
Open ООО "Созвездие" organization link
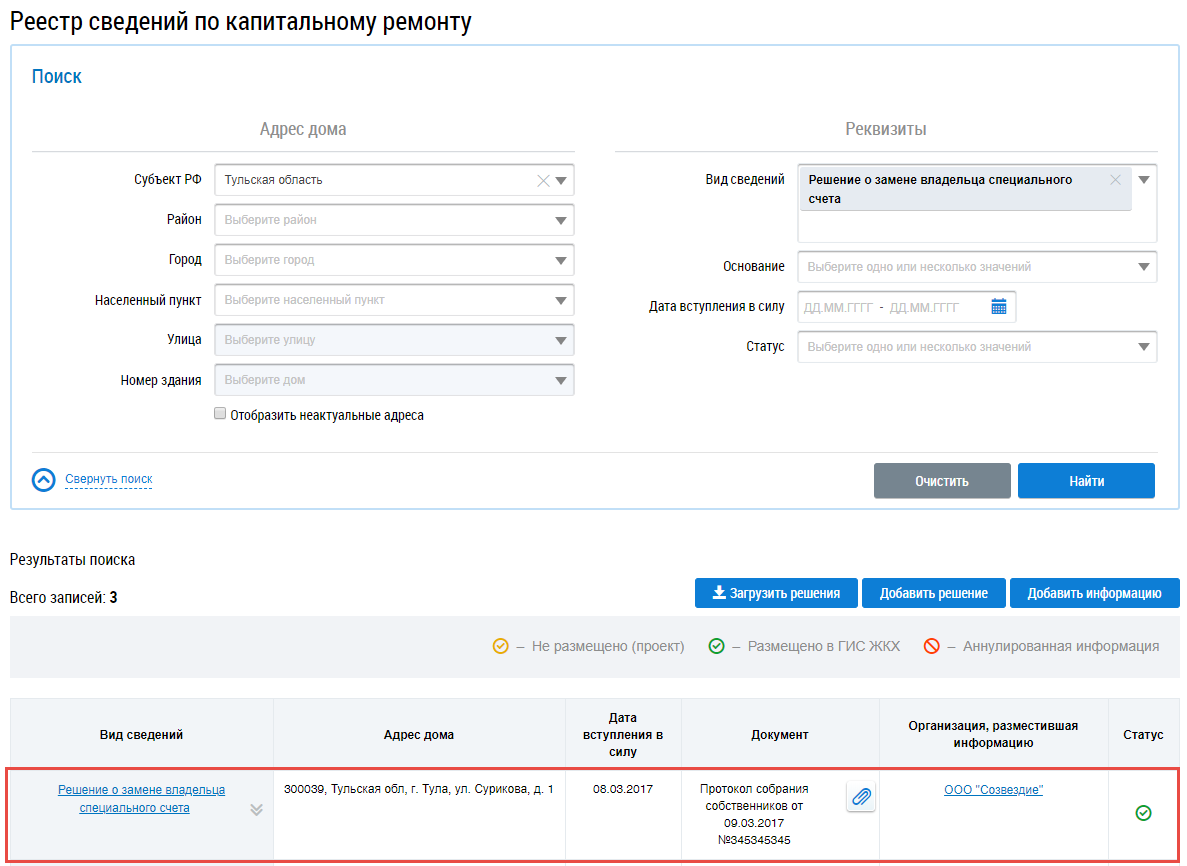point(993,790)
